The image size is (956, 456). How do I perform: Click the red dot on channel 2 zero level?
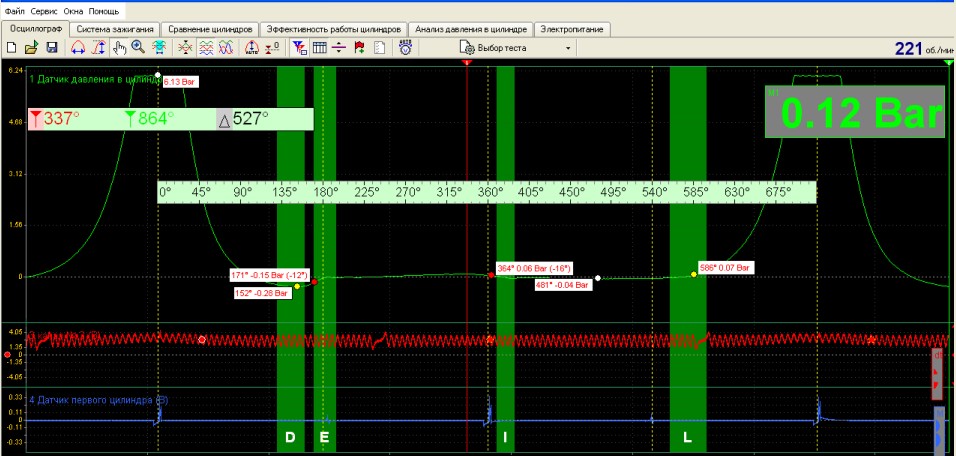click(x=7, y=354)
